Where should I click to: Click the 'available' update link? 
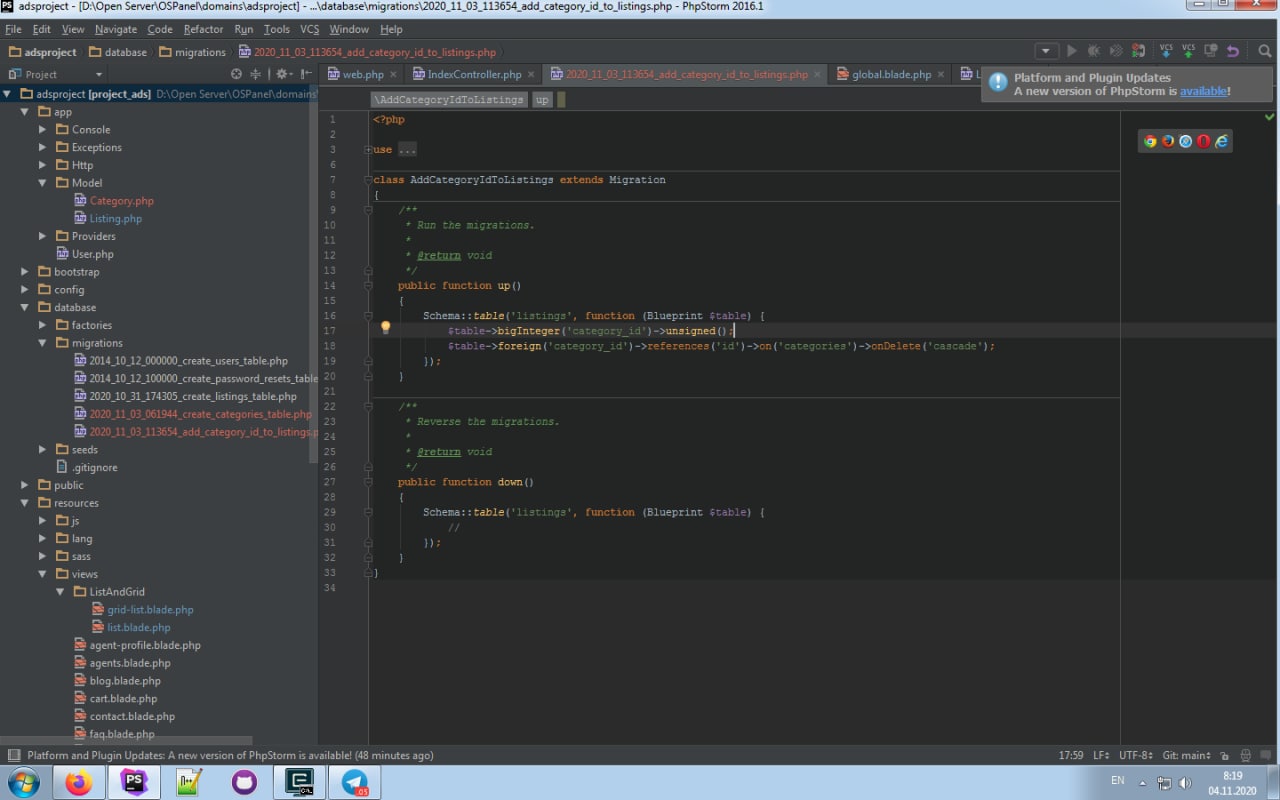click(1203, 91)
